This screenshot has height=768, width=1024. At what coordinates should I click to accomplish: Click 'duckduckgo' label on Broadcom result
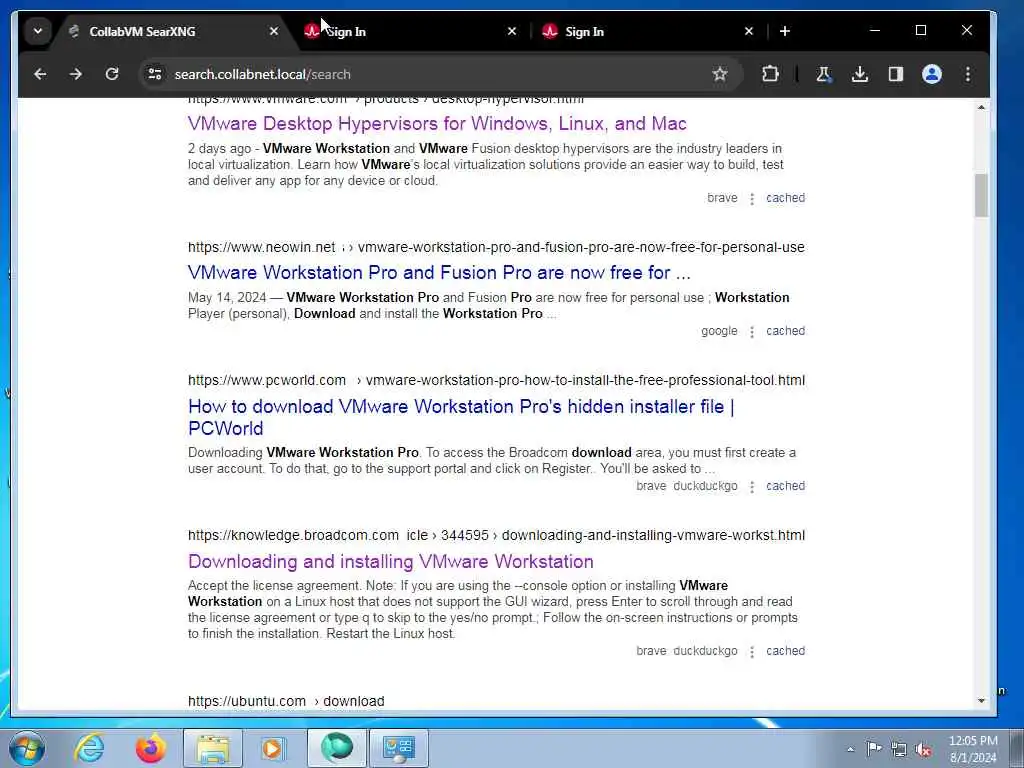pyautogui.click(x=705, y=651)
